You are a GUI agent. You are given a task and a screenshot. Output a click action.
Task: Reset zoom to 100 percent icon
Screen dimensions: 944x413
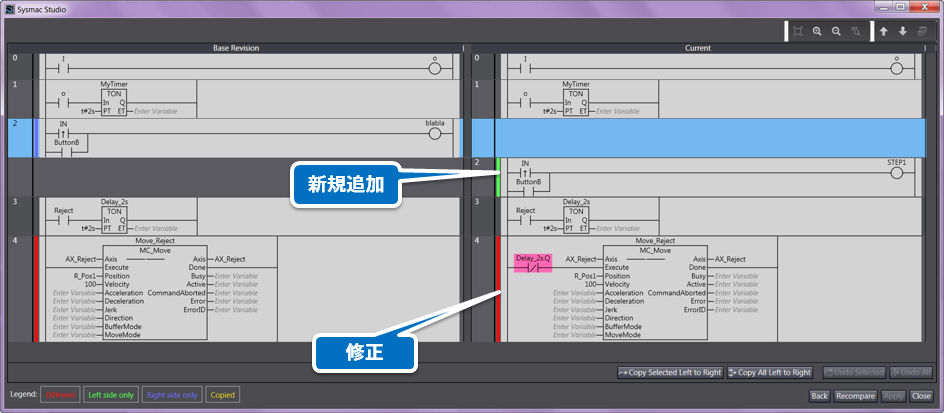[x=856, y=31]
